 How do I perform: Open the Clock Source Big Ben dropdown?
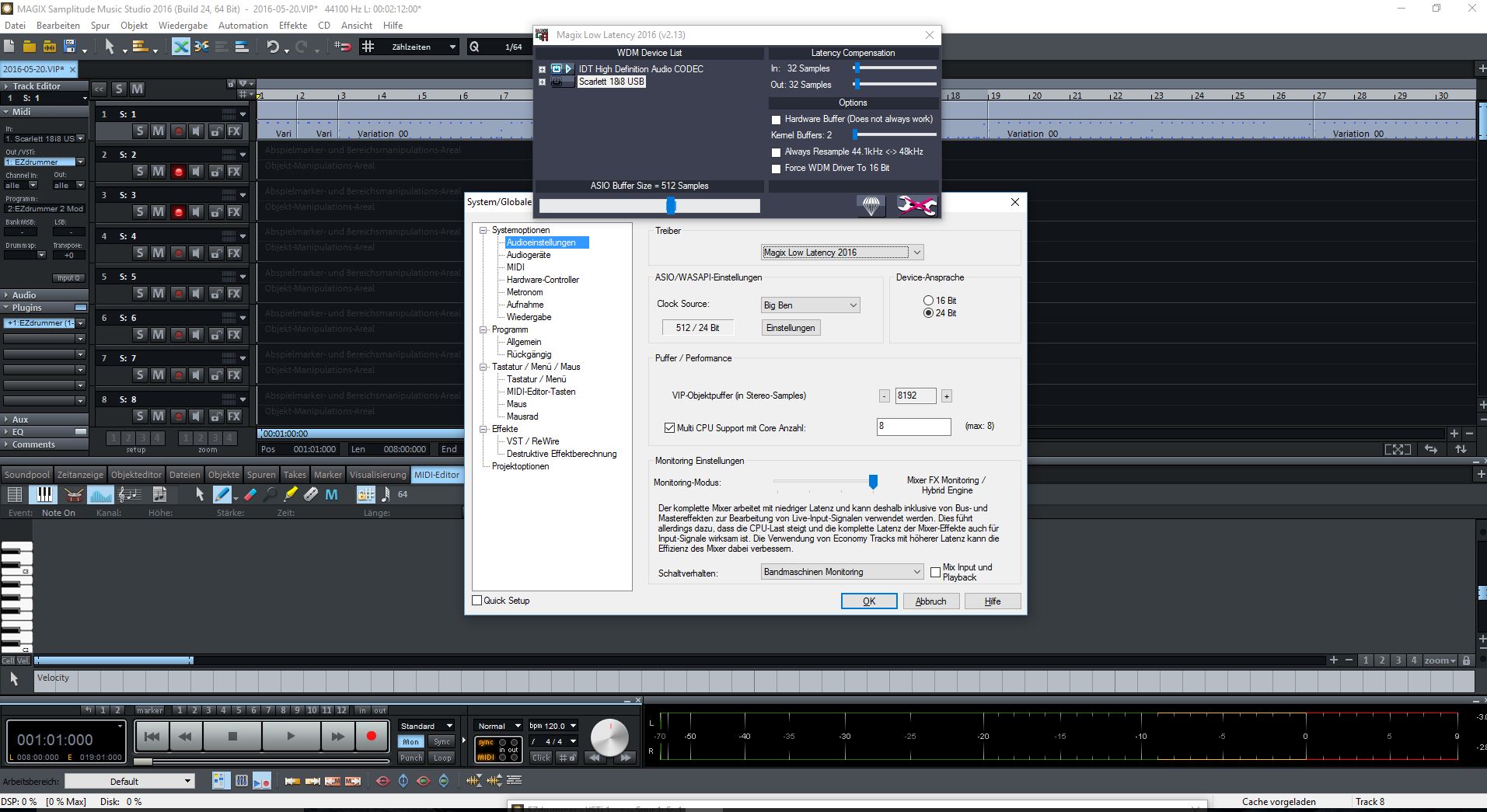pos(810,305)
